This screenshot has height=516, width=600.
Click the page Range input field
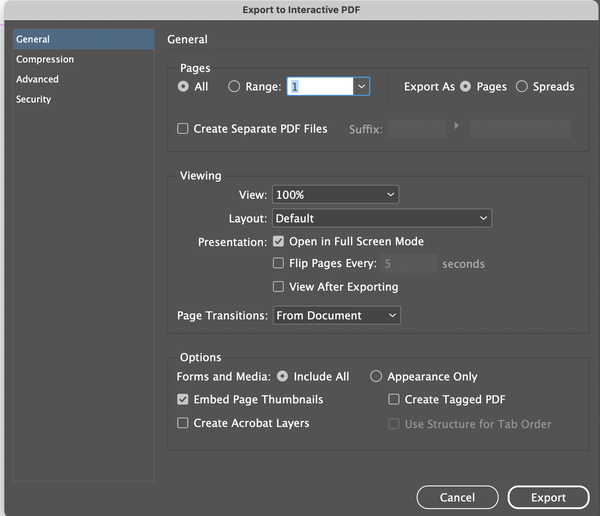click(x=320, y=87)
